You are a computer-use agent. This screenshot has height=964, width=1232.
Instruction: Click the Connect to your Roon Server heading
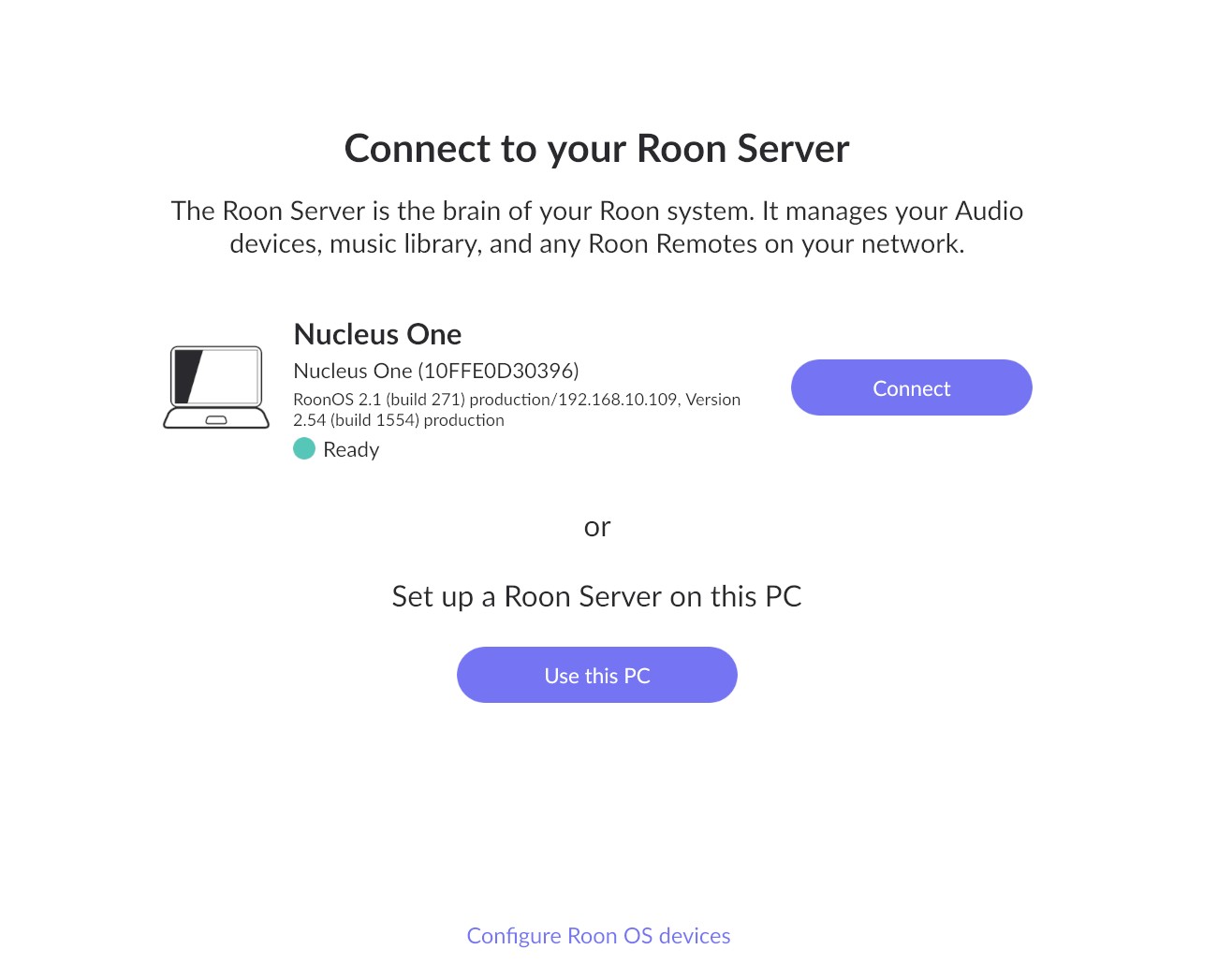pyautogui.click(x=597, y=149)
